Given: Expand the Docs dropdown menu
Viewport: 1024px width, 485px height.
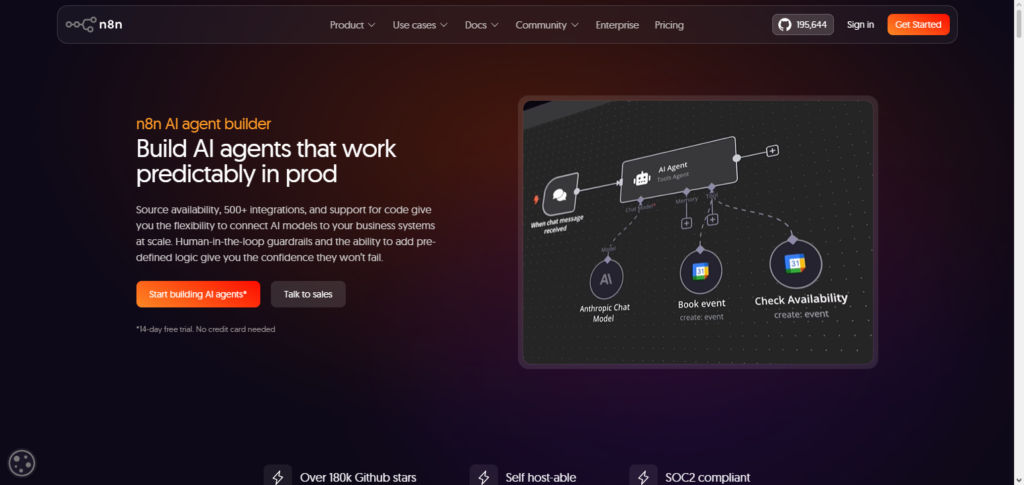Looking at the screenshot, I should [482, 25].
